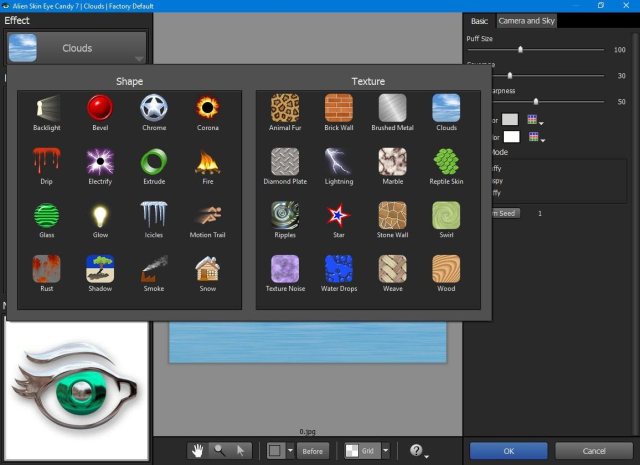Pick the Wood texture
Screen dimensions: 640x465
[x=446, y=269]
